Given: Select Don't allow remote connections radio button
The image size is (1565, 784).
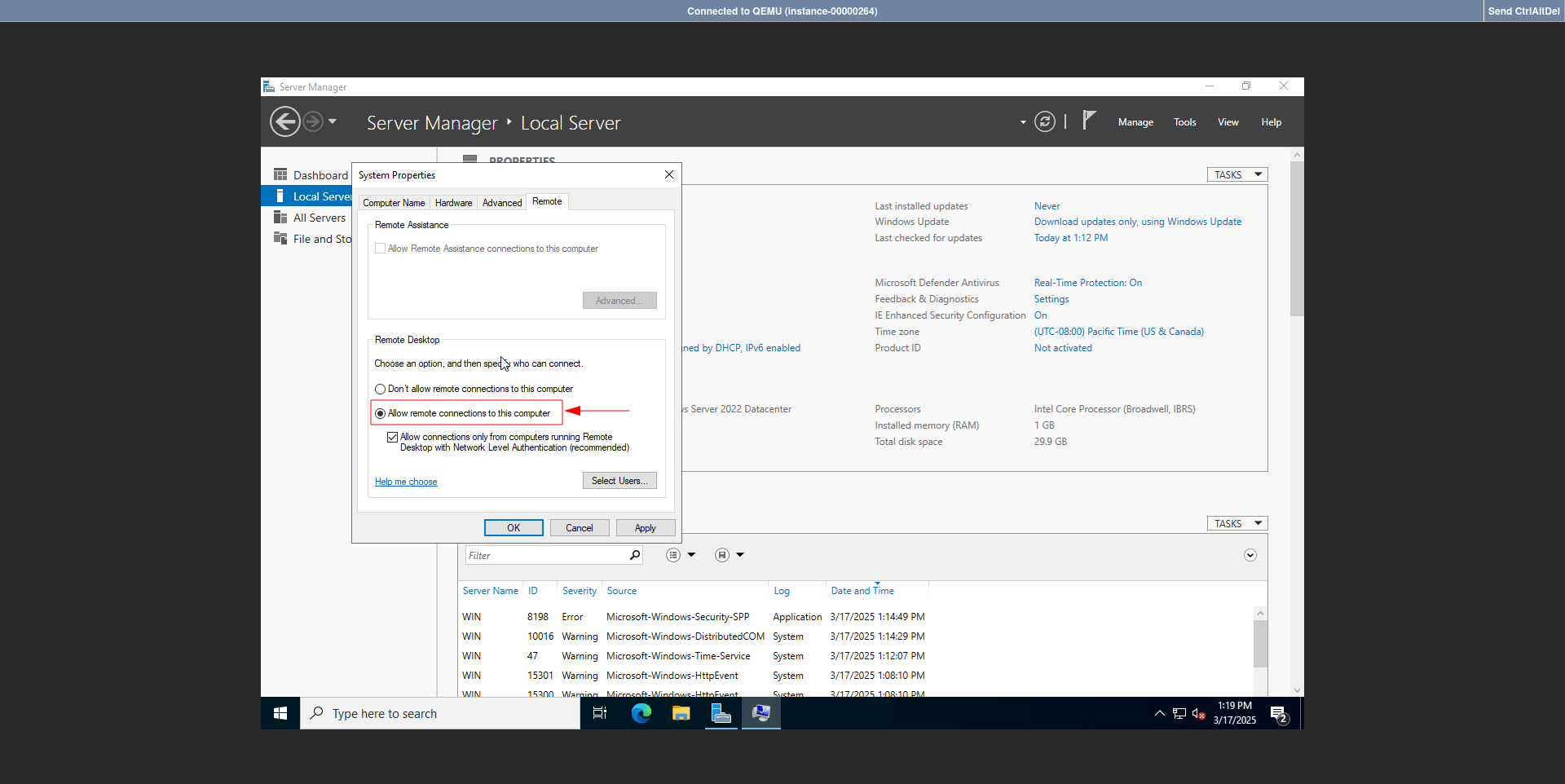Looking at the screenshot, I should pos(380,390).
